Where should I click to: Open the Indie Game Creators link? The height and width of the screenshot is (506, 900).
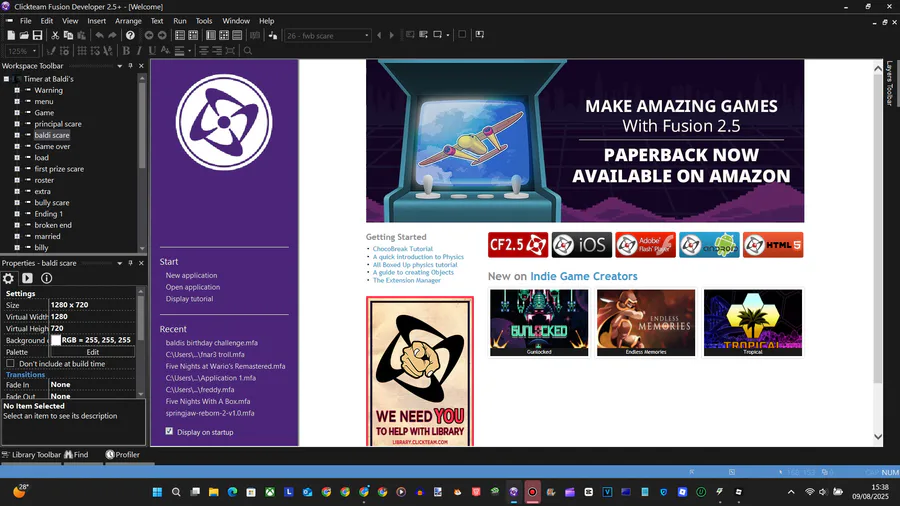pyautogui.click(x=584, y=276)
